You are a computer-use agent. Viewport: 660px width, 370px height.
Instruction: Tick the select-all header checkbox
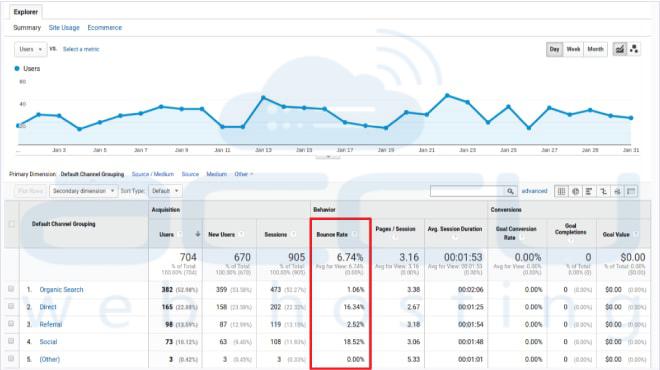(x=12, y=224)
